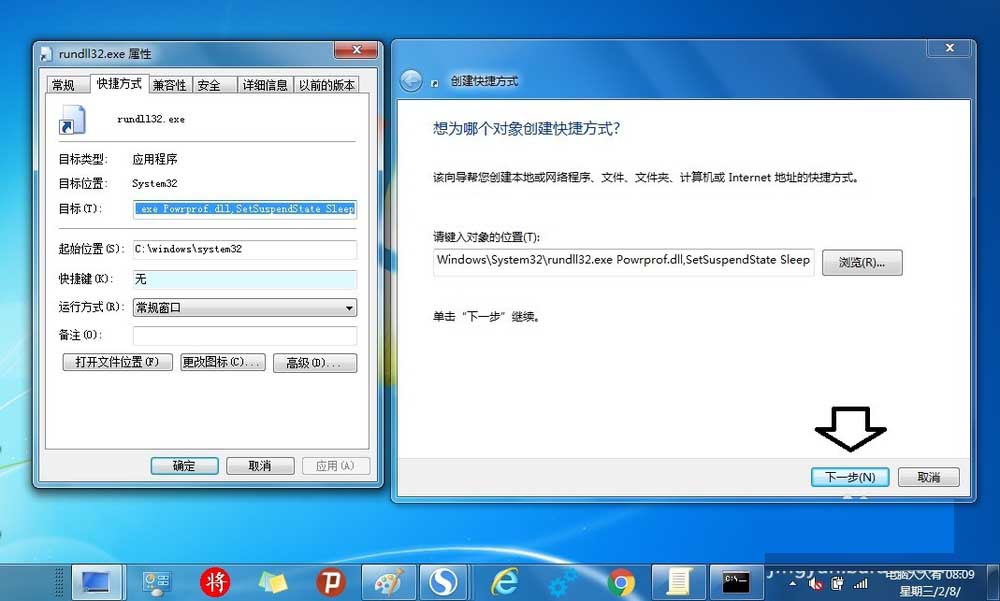Image resolution: width=1000 pixels, height=601 pixels.
Task: Click the 起始位置 start-in field
Action: coord(245,249)
